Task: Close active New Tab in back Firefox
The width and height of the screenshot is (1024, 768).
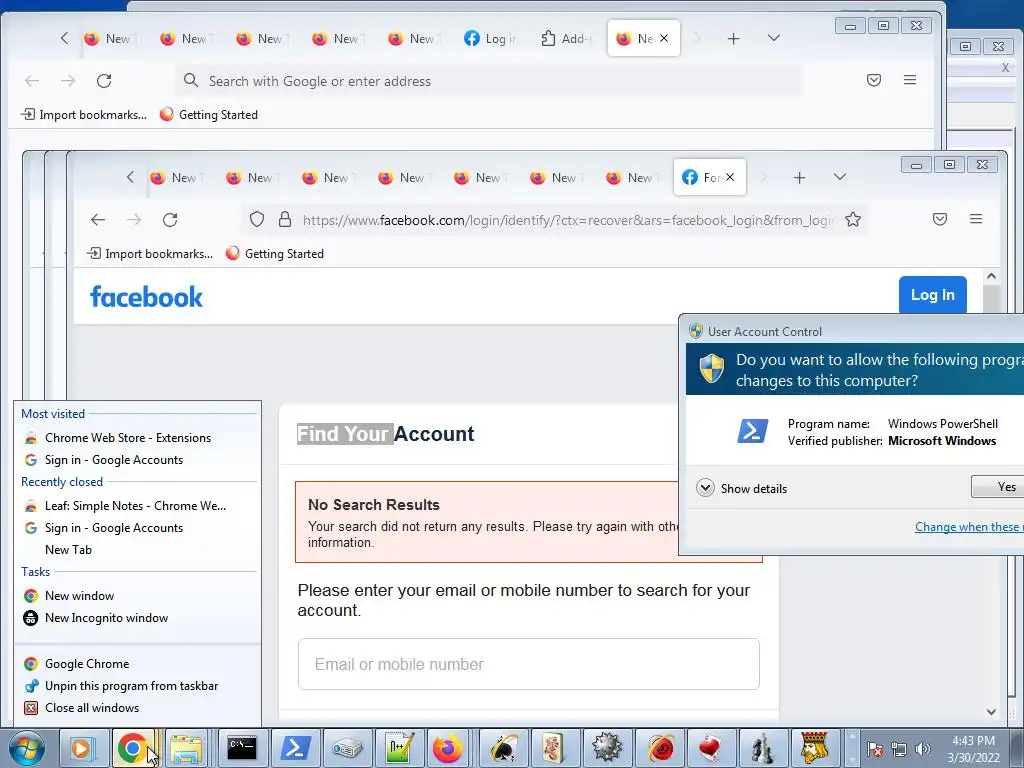Action: (664, 38)
